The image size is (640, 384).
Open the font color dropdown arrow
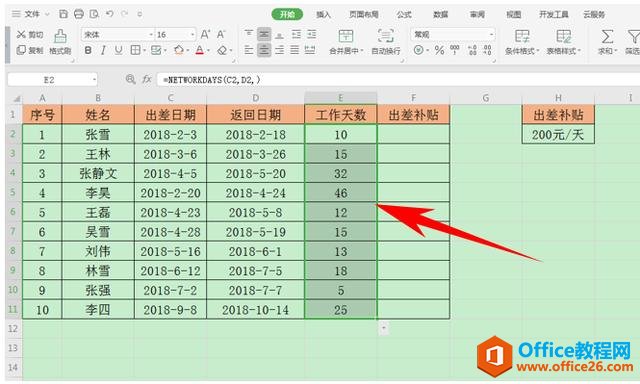pyautogui.click(x=208, y=51)
